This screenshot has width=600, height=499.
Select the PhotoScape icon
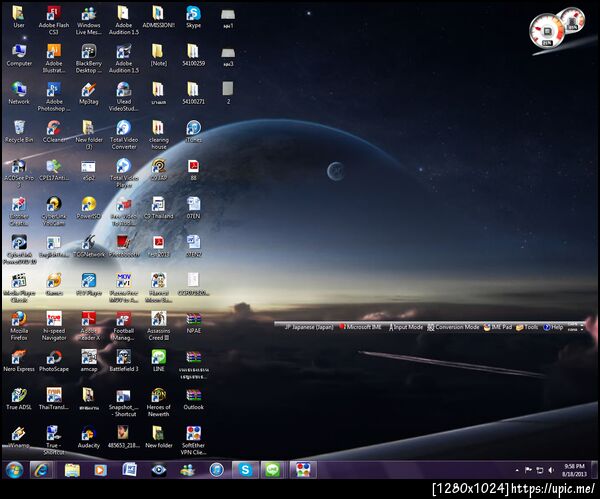click(x=54, y=360)
